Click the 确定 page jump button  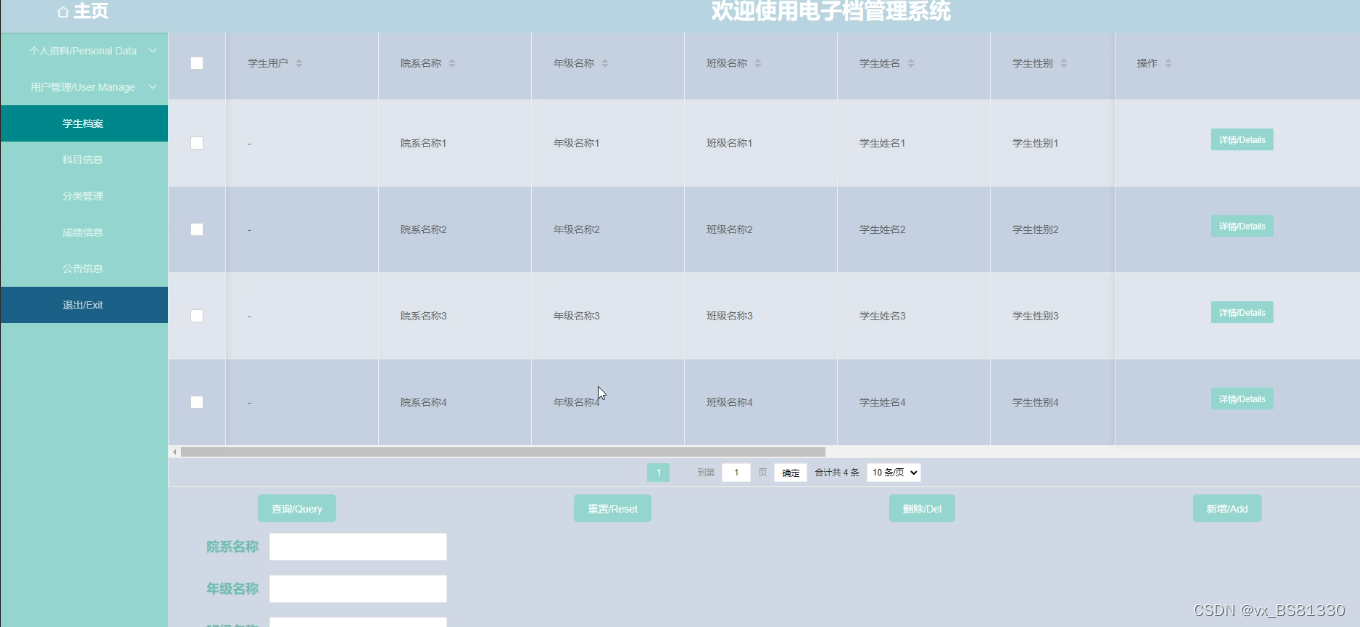pyautogui.click(x=790, y=472)
